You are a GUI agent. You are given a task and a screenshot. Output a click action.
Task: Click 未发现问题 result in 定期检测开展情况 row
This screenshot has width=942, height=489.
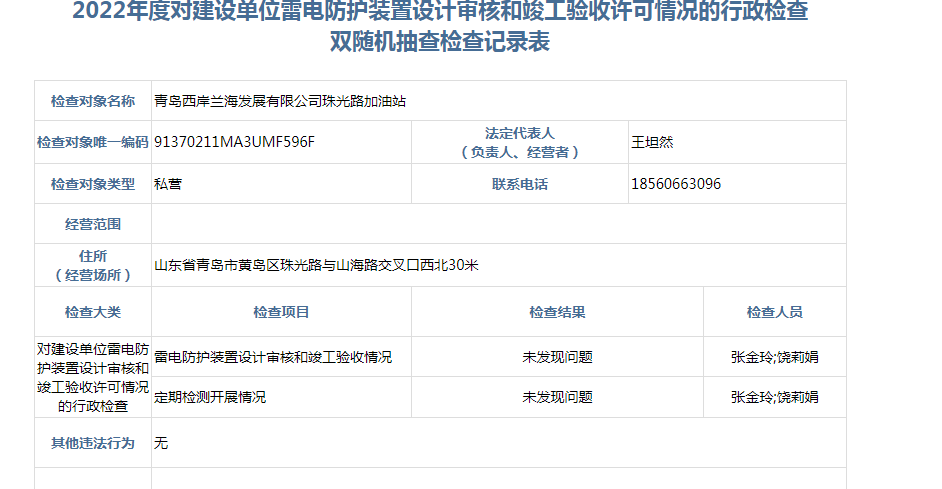(557, 397)
